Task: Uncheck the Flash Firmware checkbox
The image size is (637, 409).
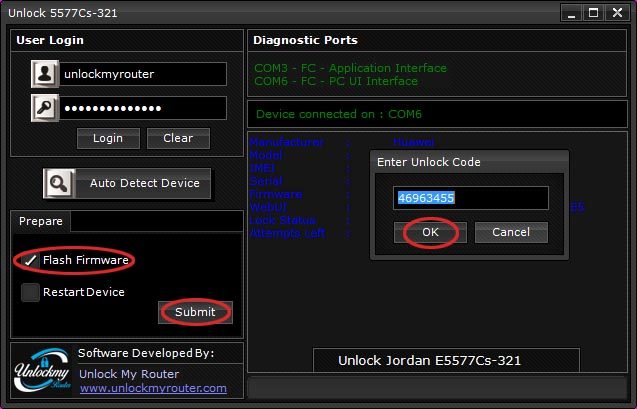Action: click(30, 260)
